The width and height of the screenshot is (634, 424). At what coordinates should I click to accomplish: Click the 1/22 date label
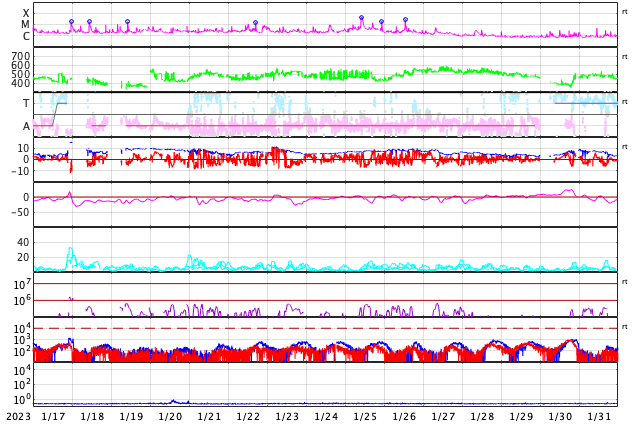248,416
